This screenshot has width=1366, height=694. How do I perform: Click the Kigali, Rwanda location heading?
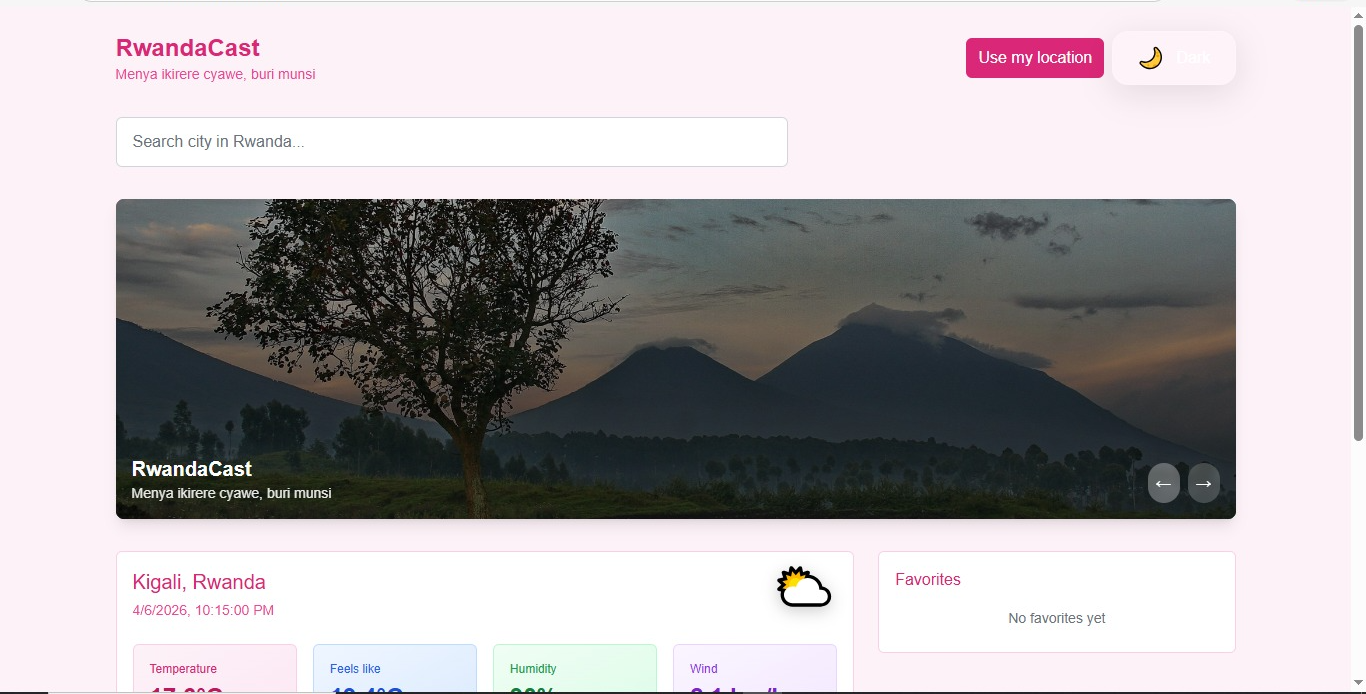(x=199, y=582)
